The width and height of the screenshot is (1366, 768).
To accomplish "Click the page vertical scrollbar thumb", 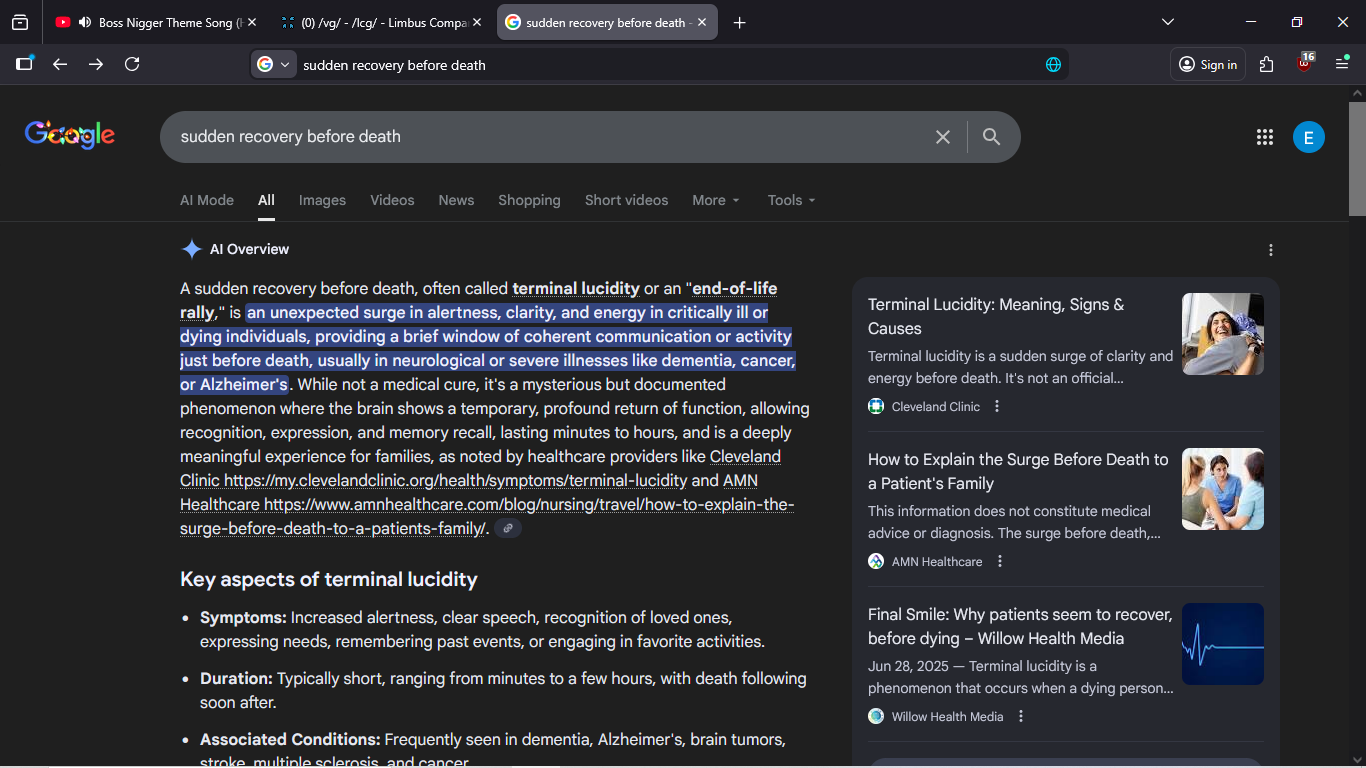I will pyautogui.click(x=1357, y=158).
